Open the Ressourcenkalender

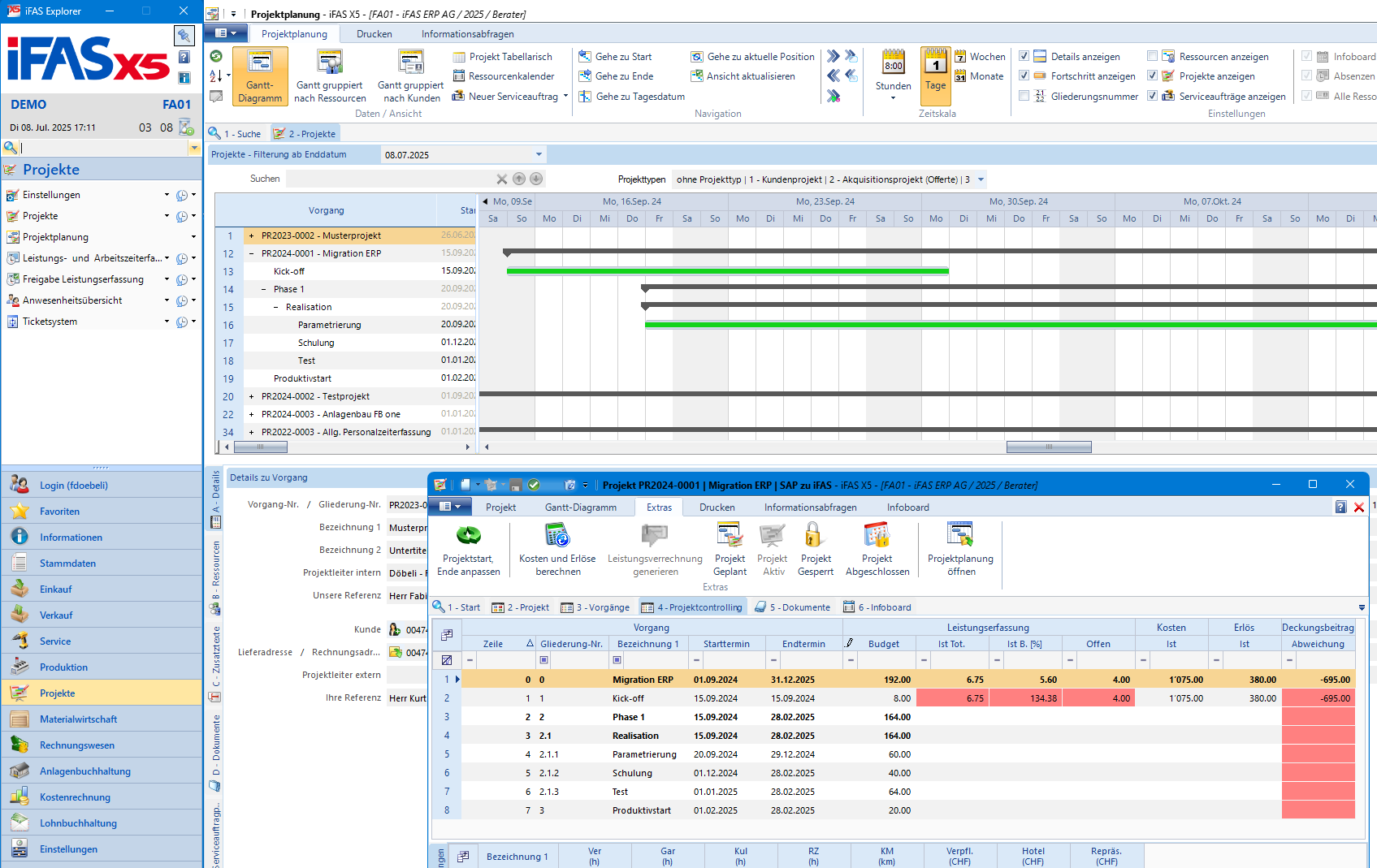tap(504, 76)
